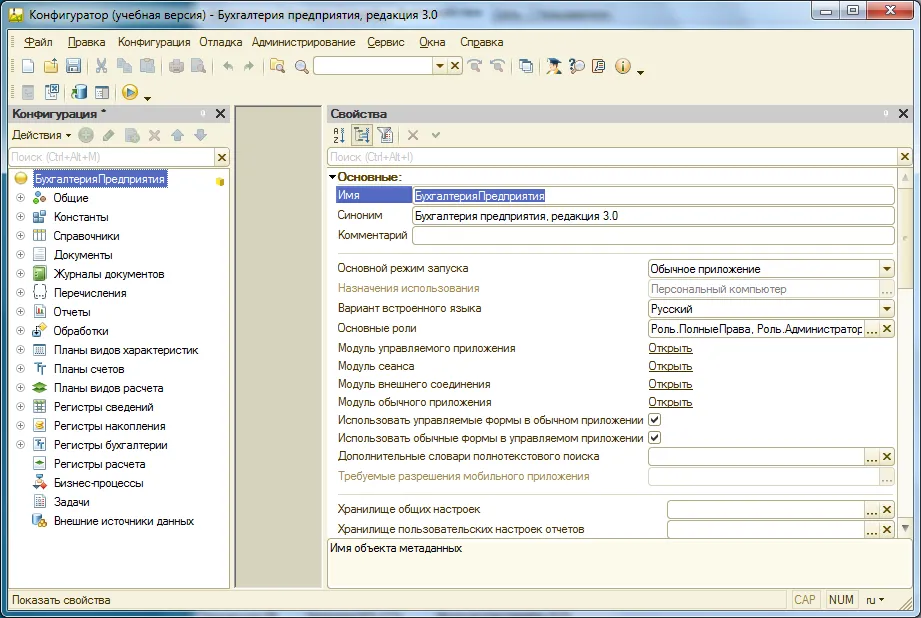Click the pencil Edit icon in Конфигурация panel
The image size is (921, 618).
pyautogui.click(x=109, y=135)
